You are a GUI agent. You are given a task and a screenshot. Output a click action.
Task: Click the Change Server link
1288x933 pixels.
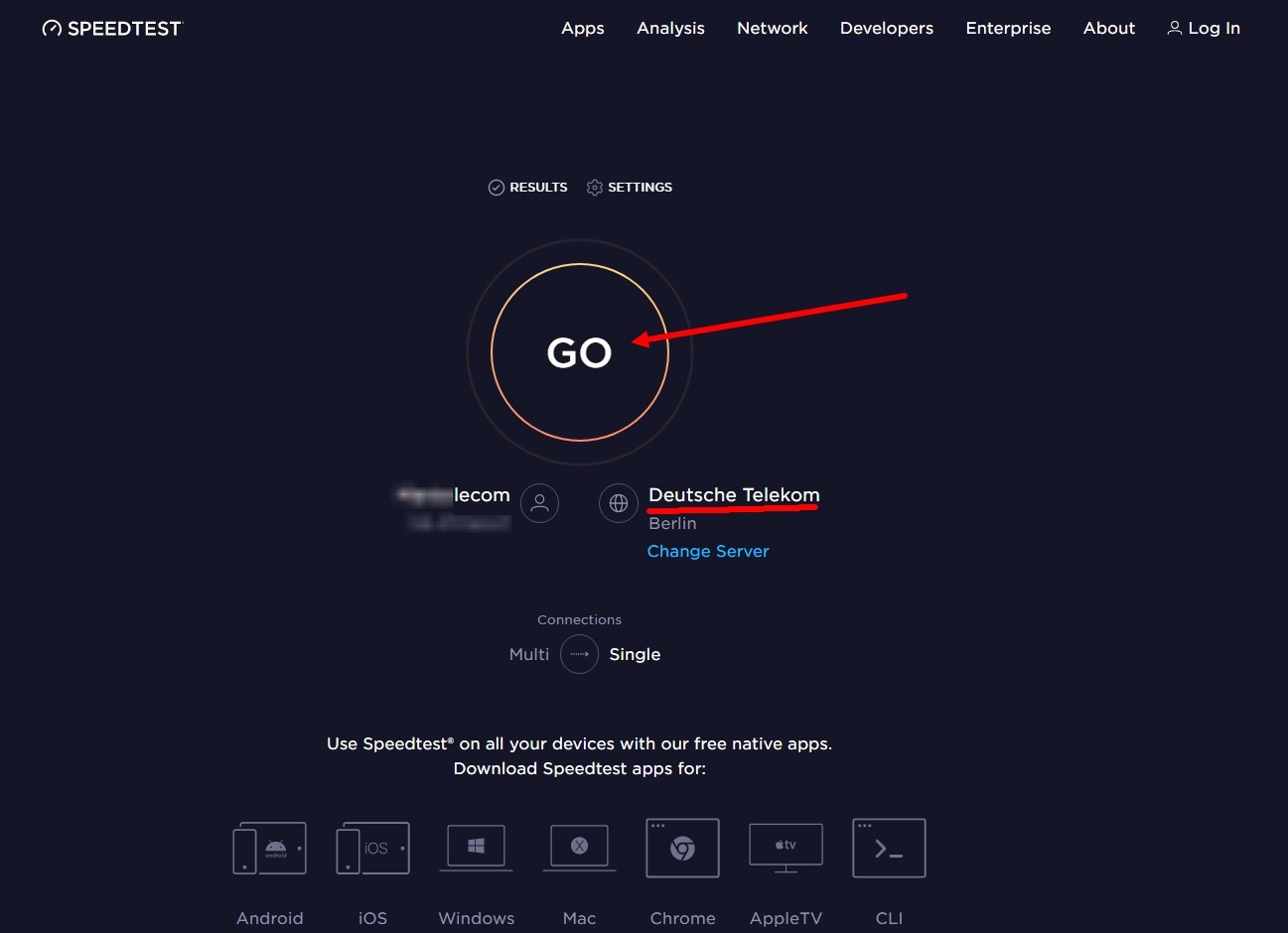(x=708, y=552)
